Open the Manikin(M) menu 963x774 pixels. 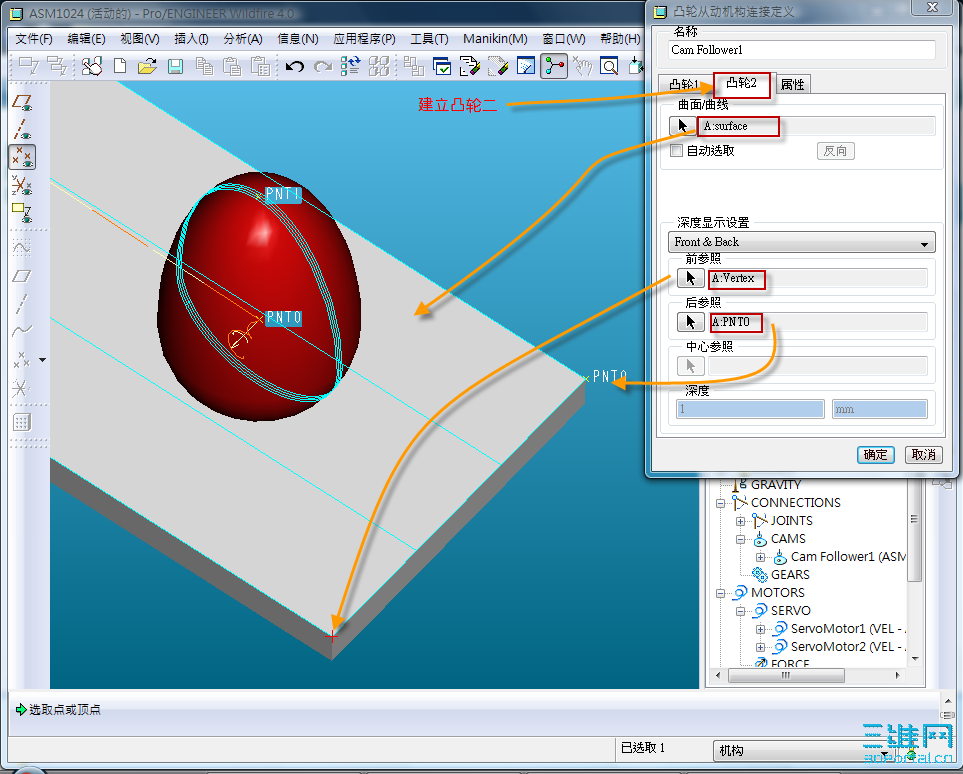click(495, 39)
